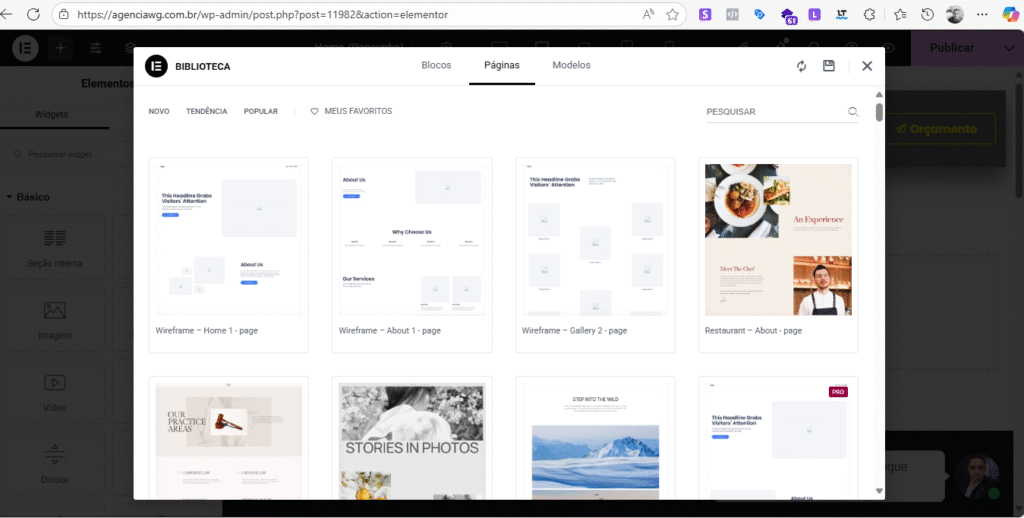Click the library scrollbar up arrow

879,95
